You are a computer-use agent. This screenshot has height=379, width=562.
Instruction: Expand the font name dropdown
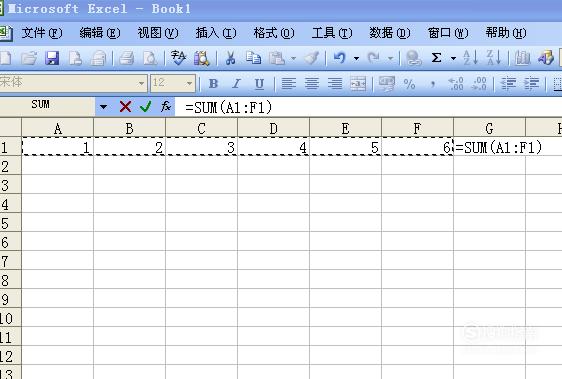tap(141, 84)
